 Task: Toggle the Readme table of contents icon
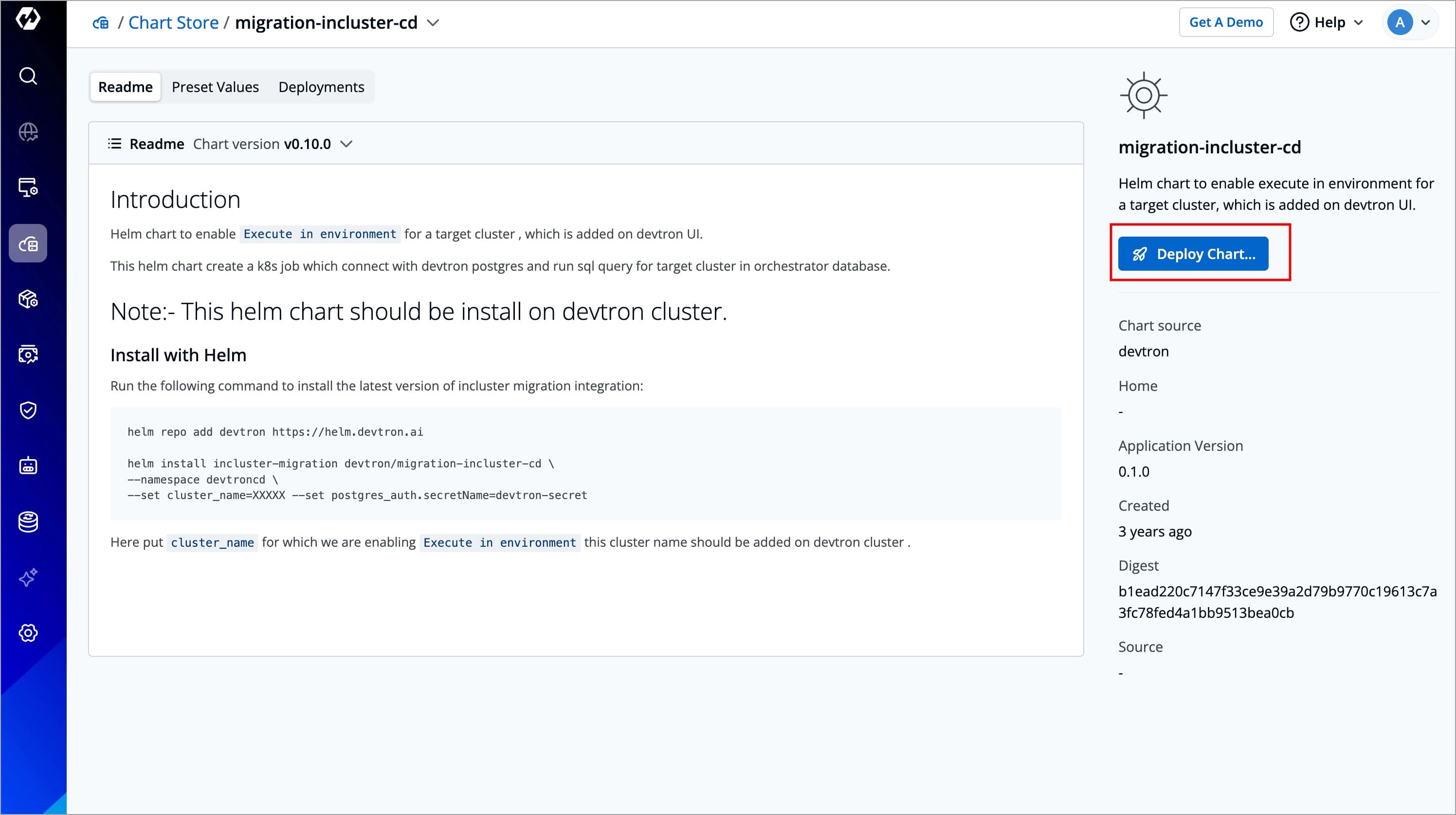tap(115, 144)
